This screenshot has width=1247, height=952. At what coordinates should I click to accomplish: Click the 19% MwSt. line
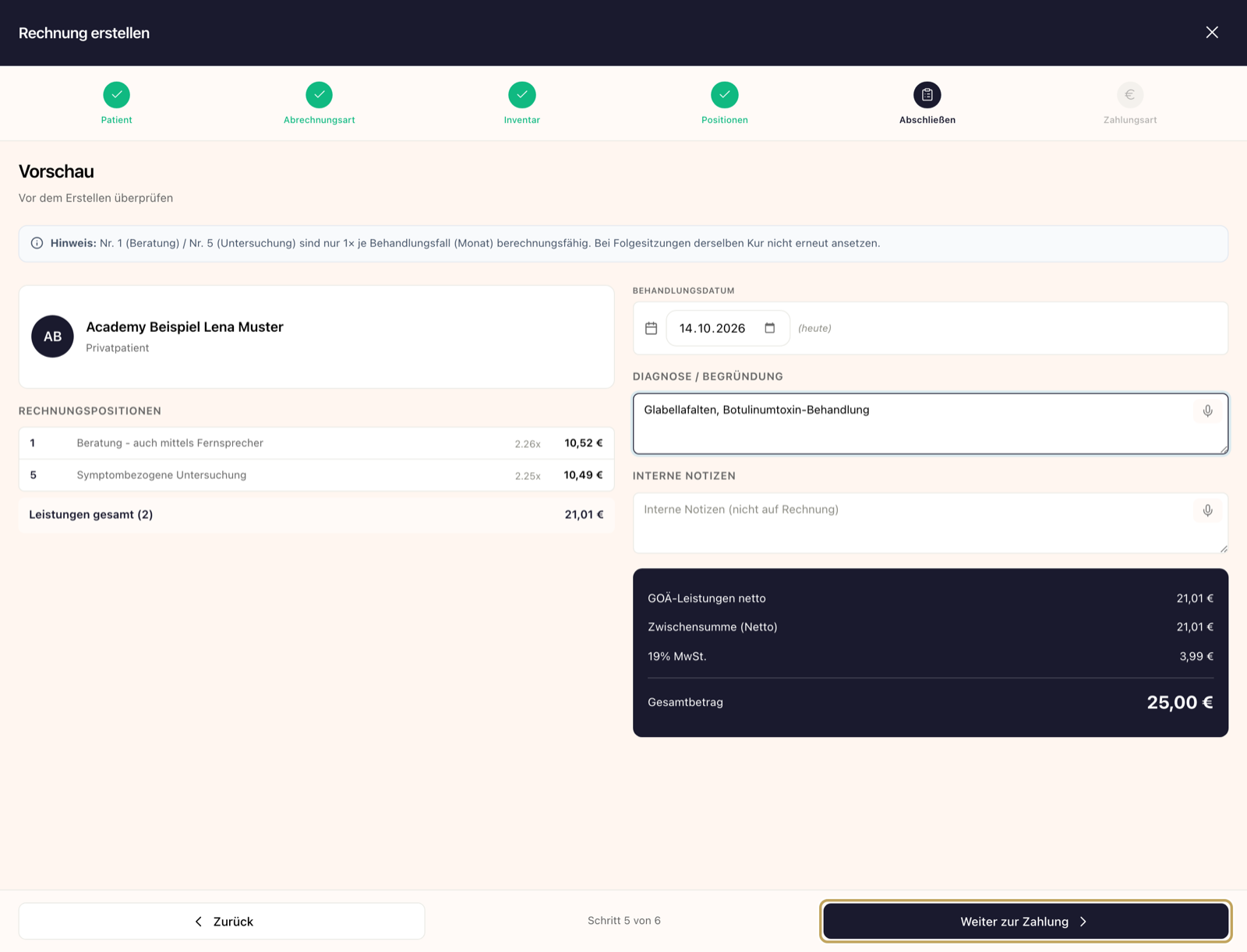[x=931, y=657]
